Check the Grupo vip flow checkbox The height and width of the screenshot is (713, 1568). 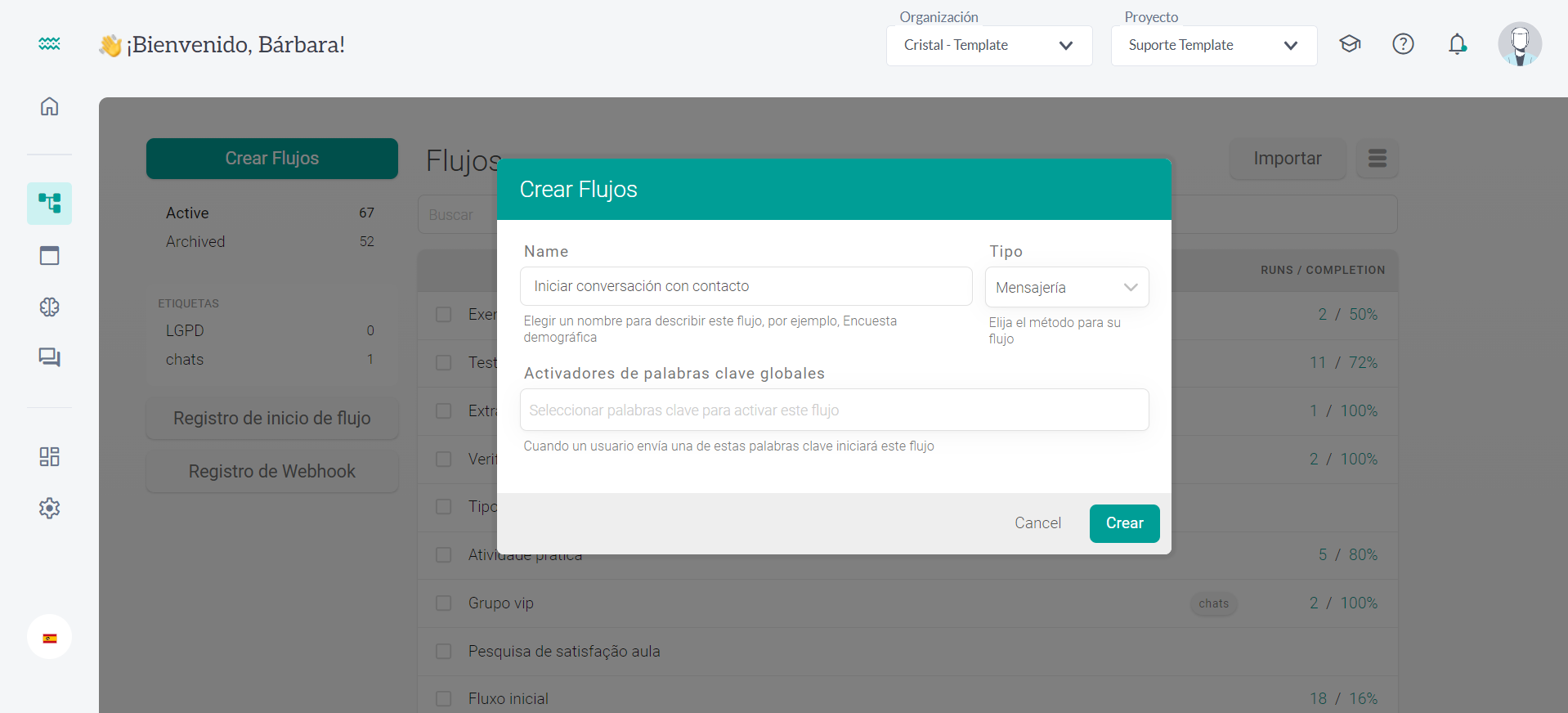443,603
